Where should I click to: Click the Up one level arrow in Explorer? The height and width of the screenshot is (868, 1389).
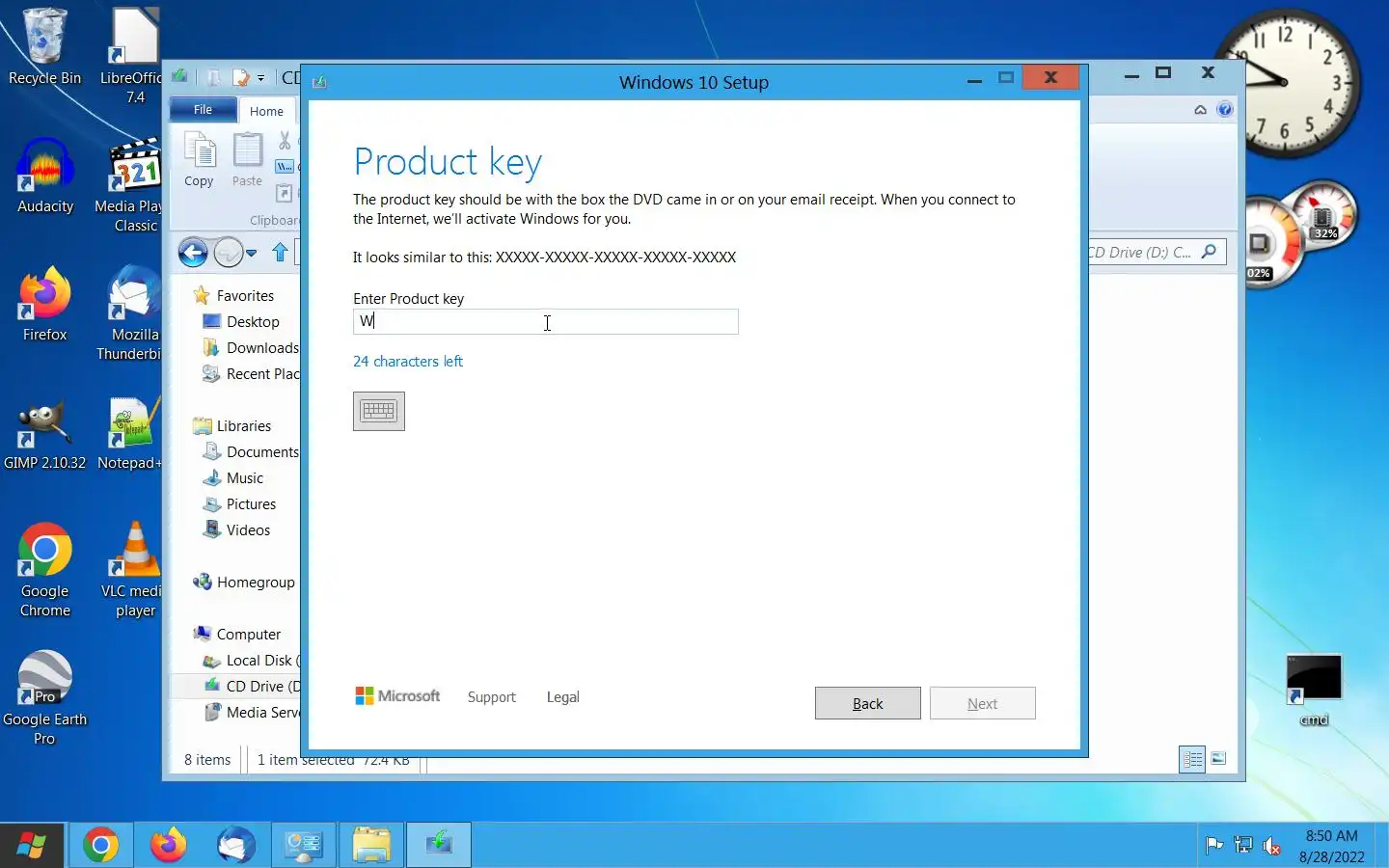tap(280, 253)
